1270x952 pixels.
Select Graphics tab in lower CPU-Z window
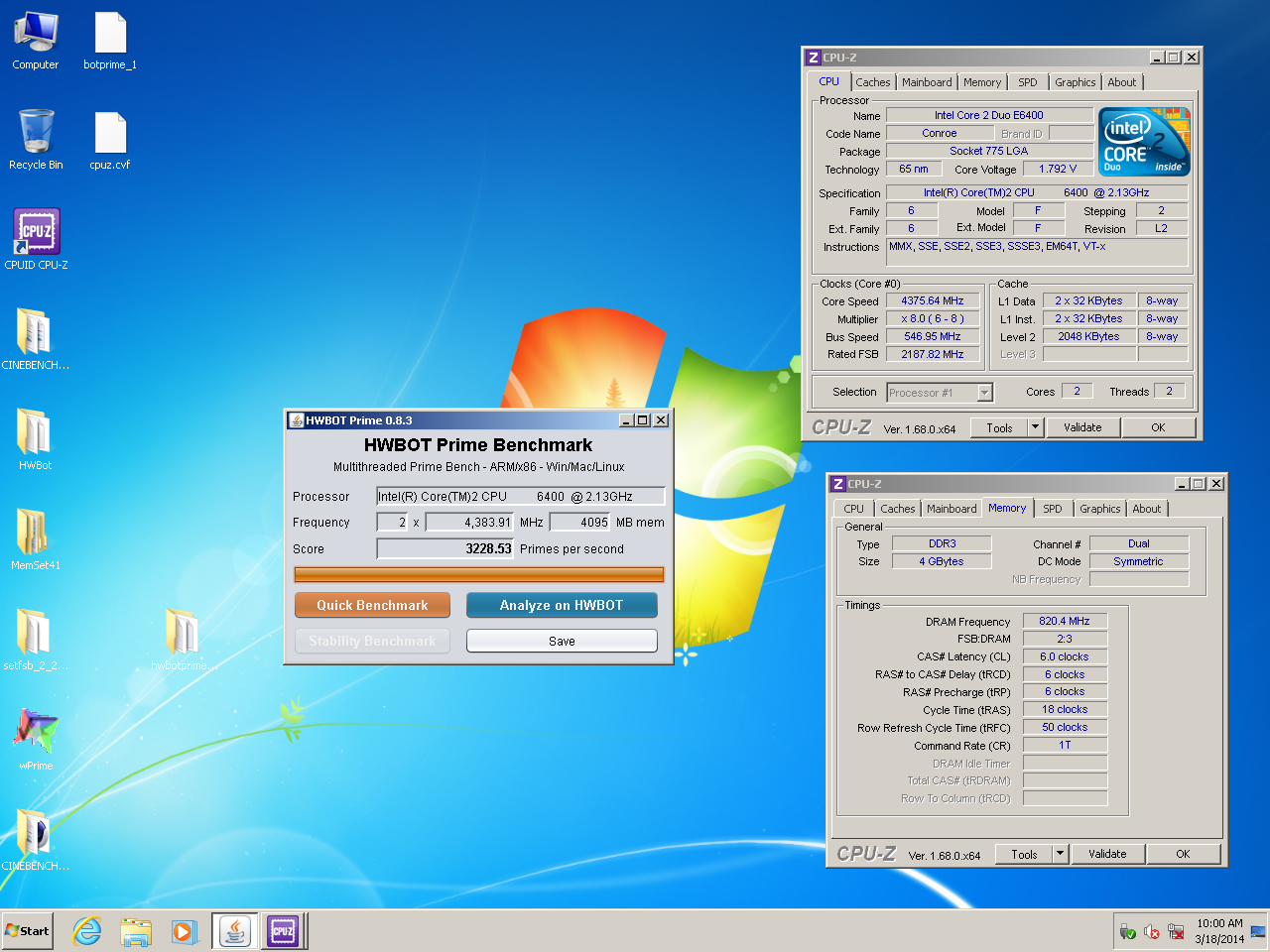pyautogui.click(x=1100, y=509)
